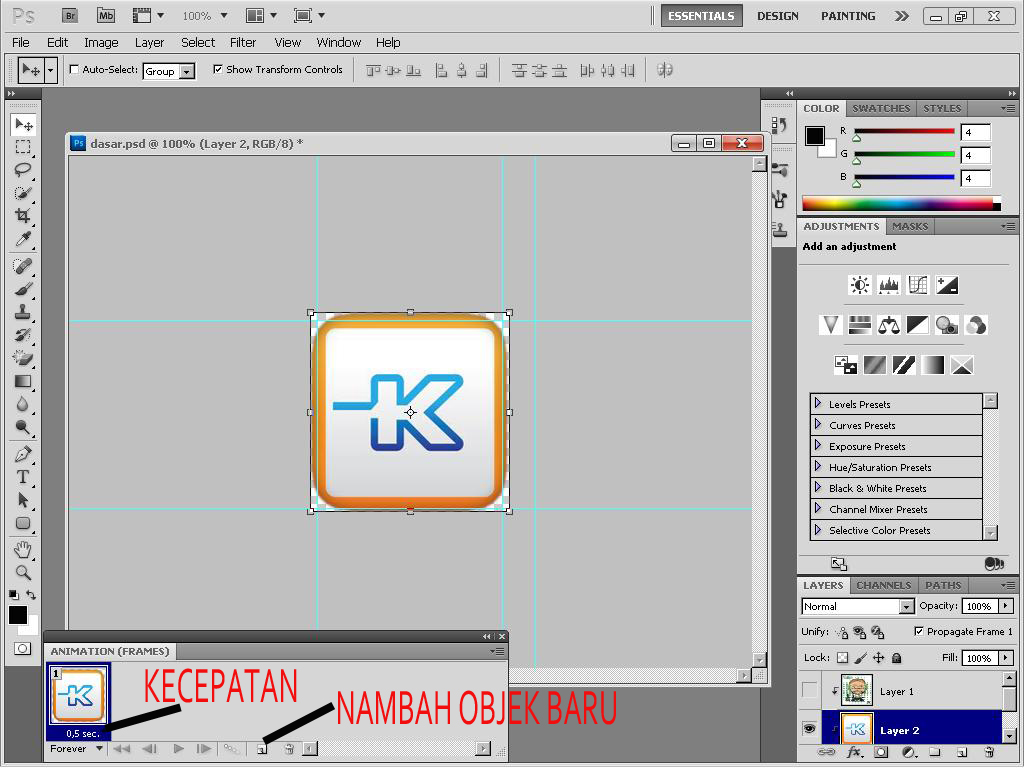Show Layer 1 visibility

[809, 690]
